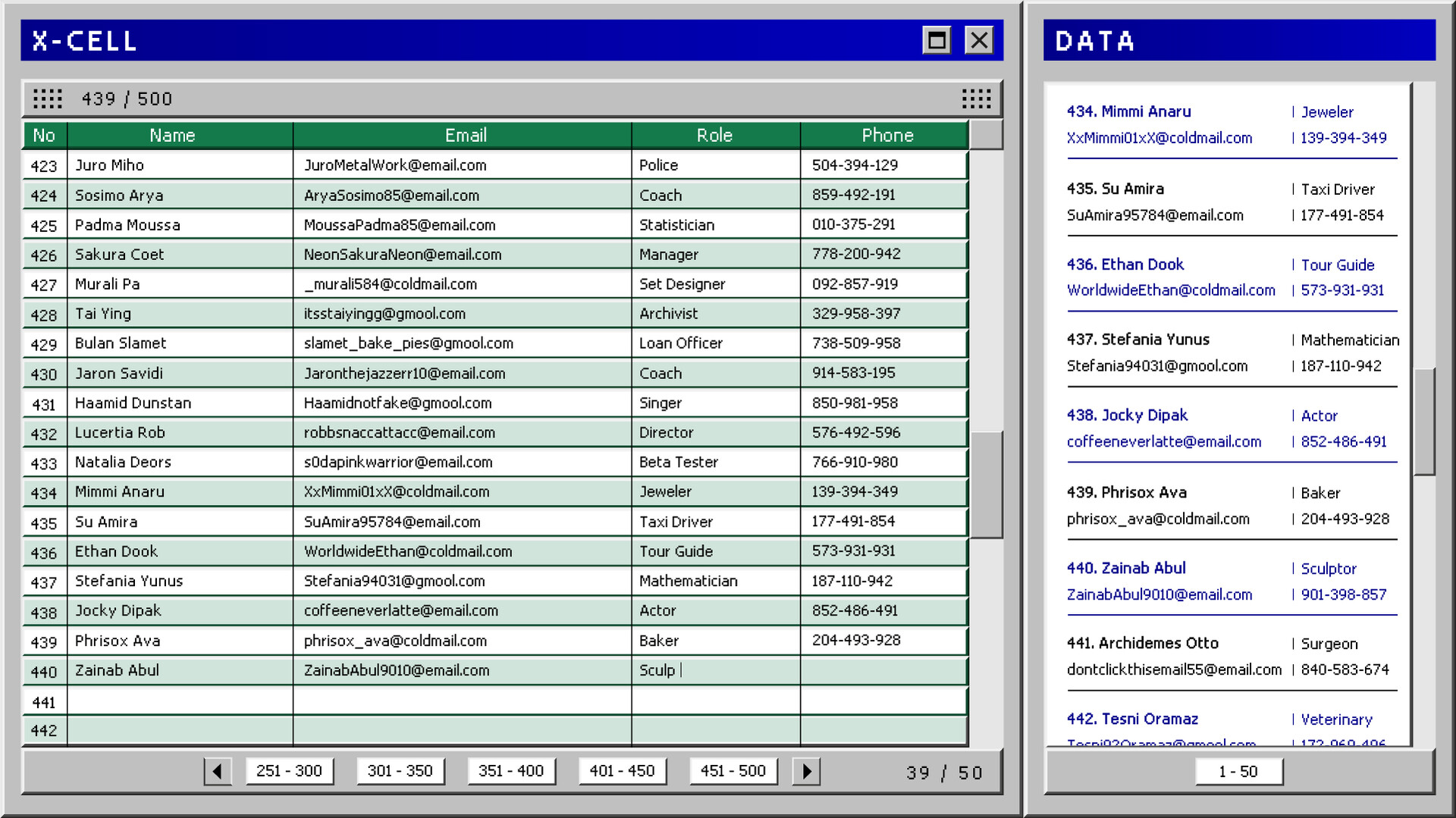Click the right grid handle icon on X-CELL toolbar

click(975, 98)
